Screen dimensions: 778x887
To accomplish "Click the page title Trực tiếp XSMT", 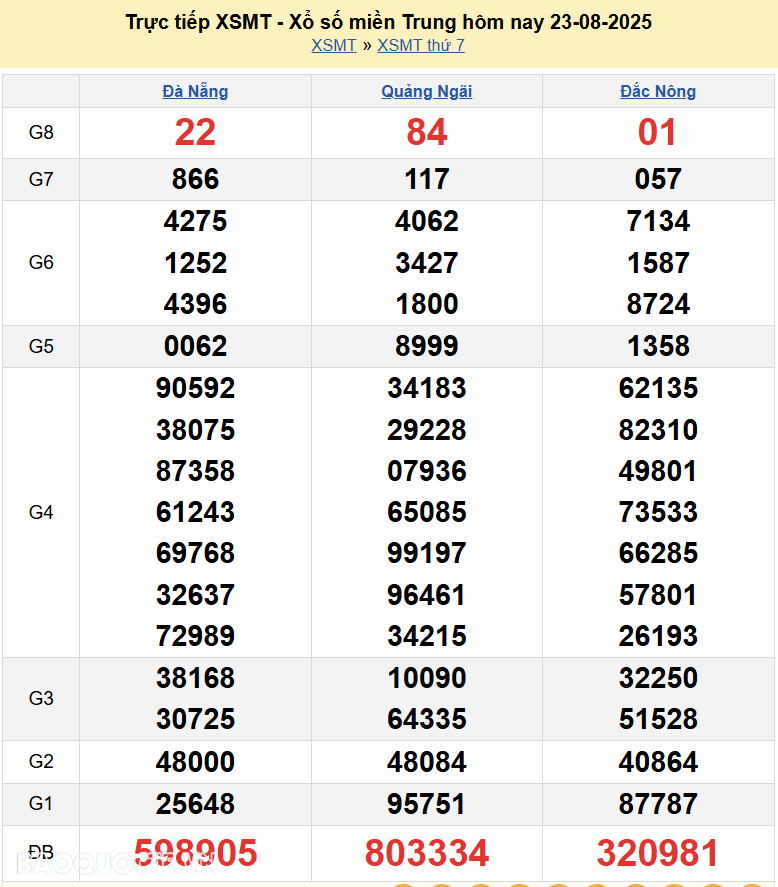I will [388, 21].
